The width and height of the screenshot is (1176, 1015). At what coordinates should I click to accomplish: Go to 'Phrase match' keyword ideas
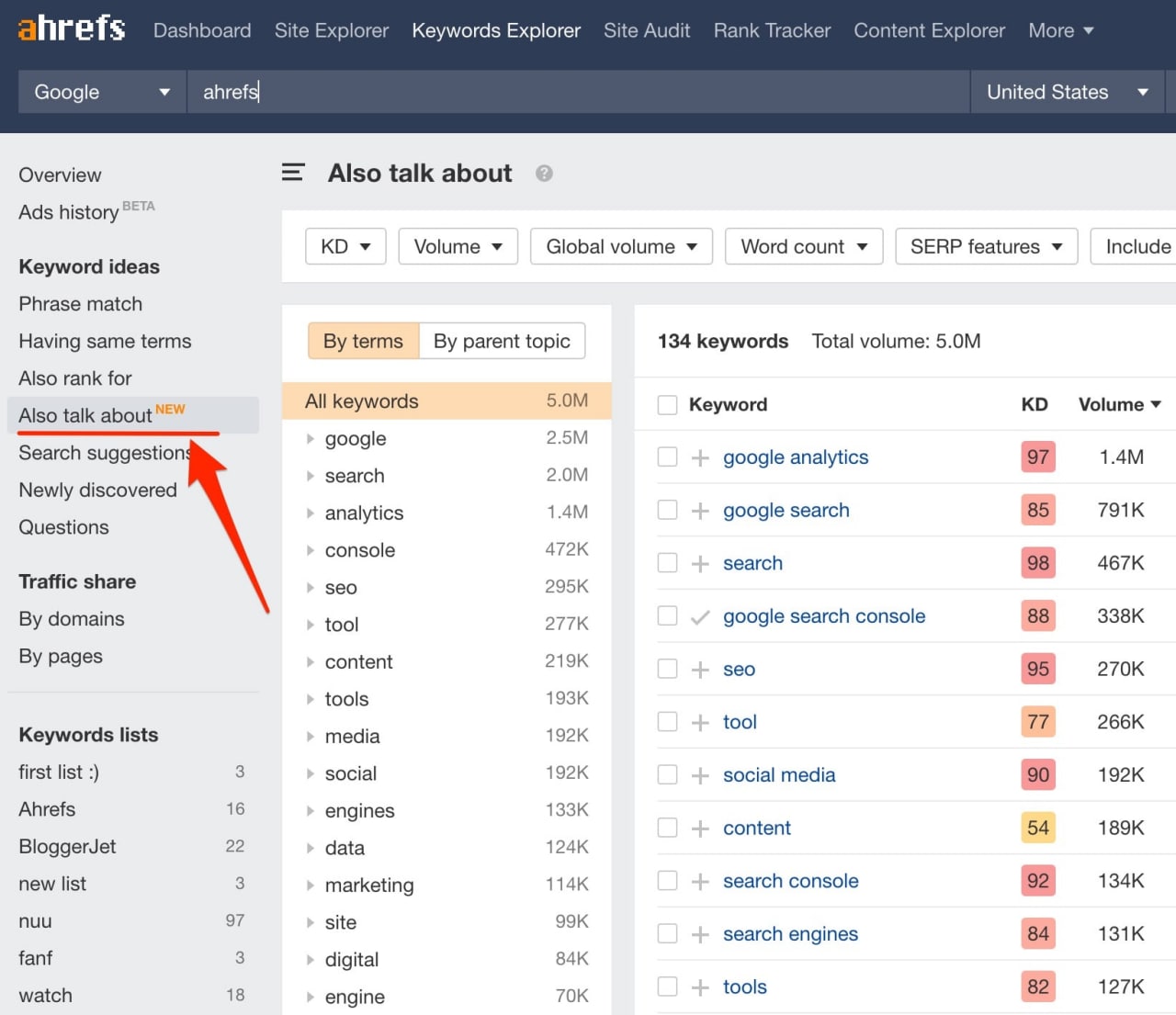[x=81, y=304]
